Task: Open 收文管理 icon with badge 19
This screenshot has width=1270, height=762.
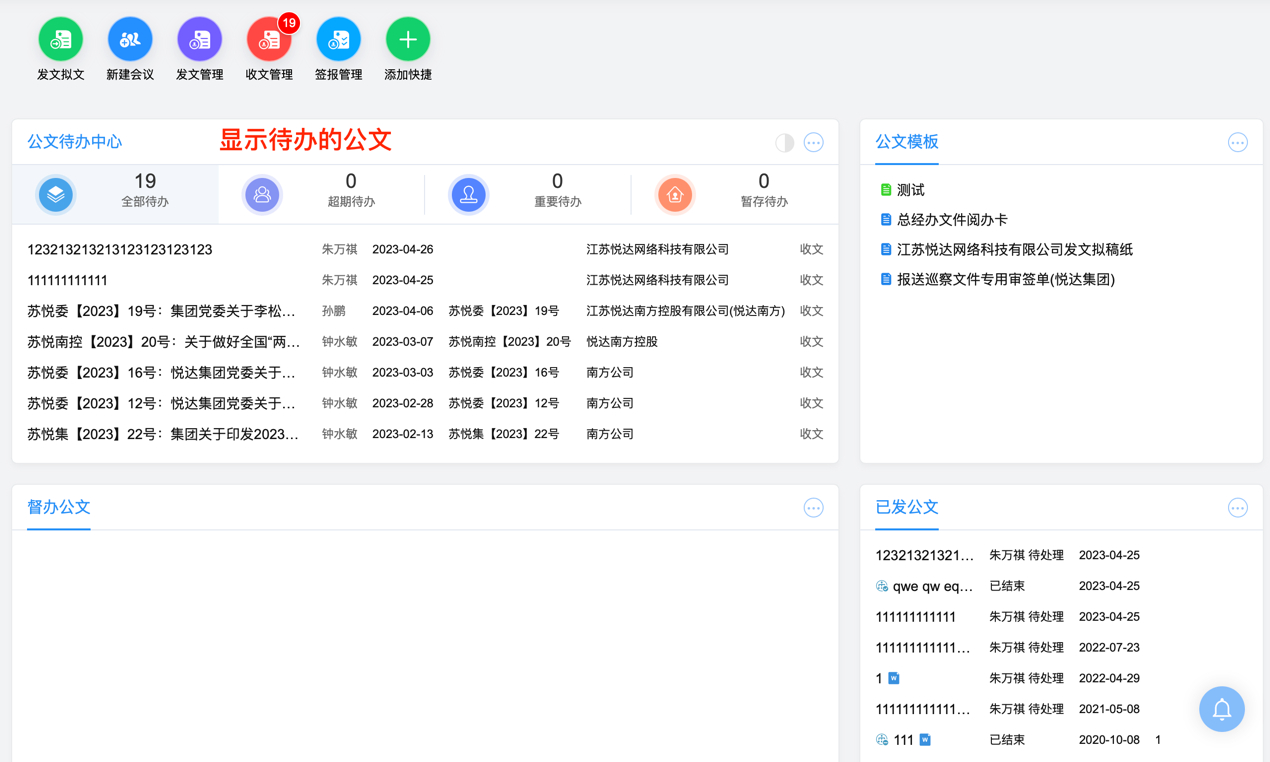Action: click(x=269, y=40)
